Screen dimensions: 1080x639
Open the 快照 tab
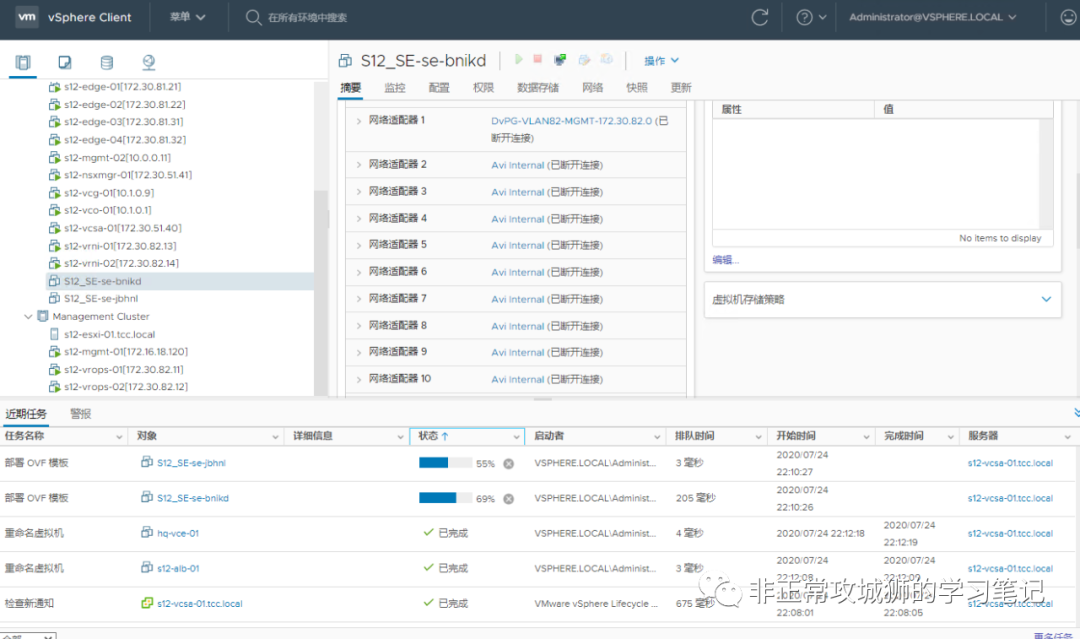(636, 87)
